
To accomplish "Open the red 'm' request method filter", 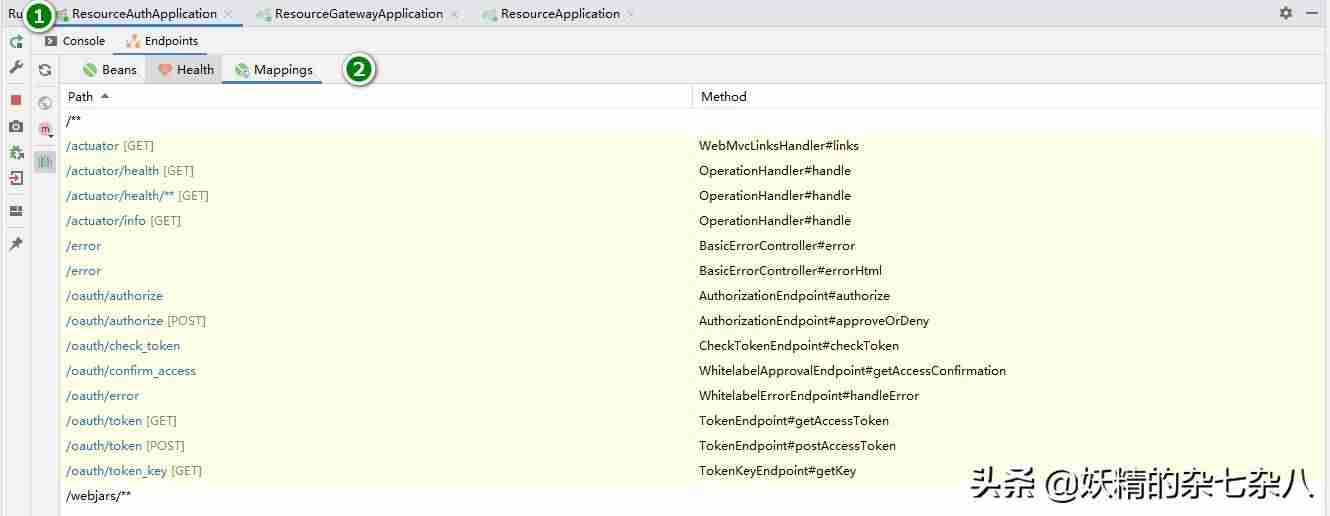I will pyautogui.click(x=45, y=129).
